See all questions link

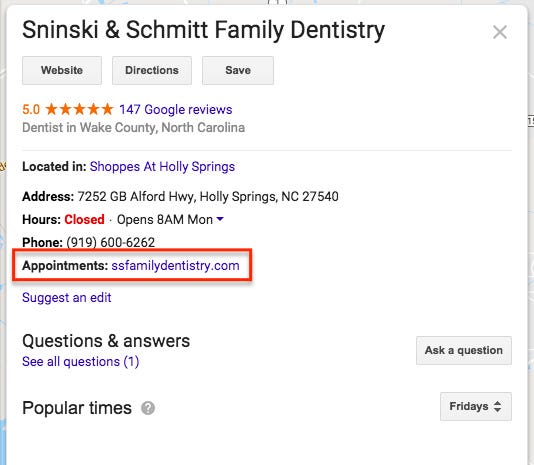[81, 361]
